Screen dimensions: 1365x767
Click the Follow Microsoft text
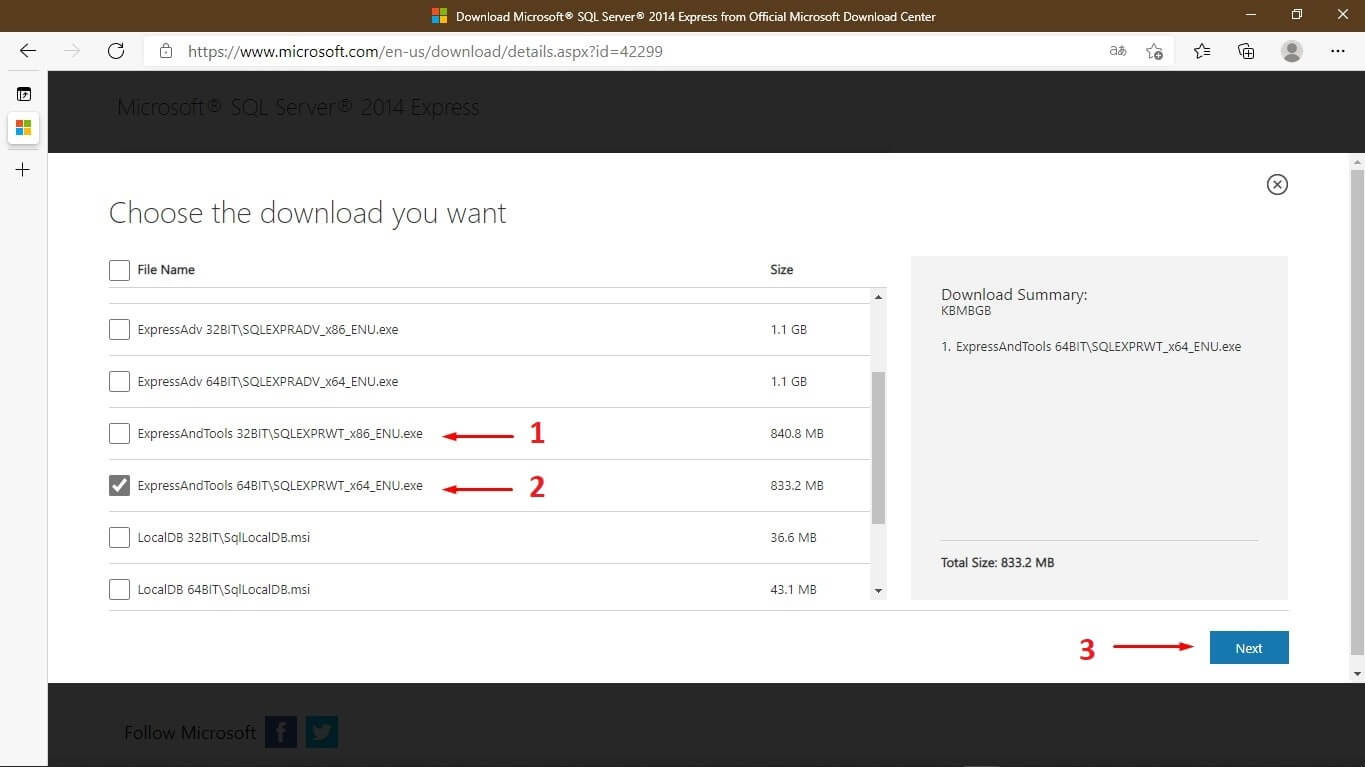tap(190, 733)
